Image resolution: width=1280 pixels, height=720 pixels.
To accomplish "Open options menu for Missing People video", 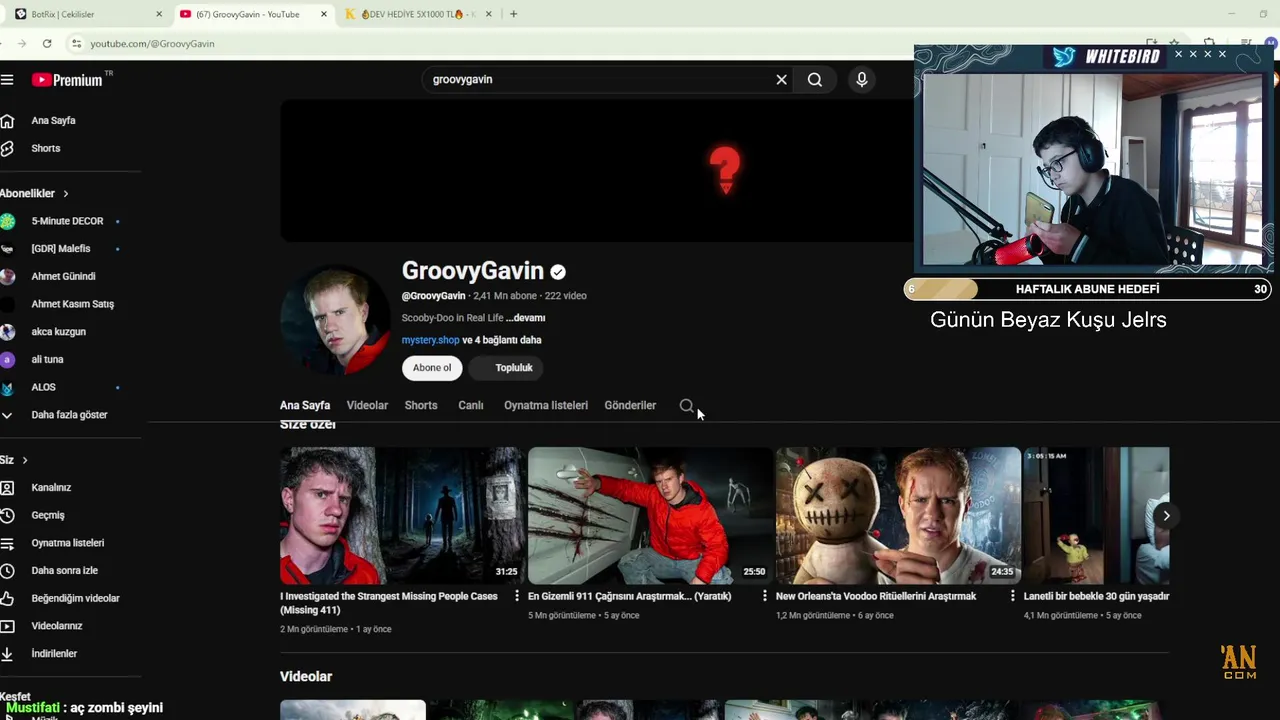I will [x=517, y=596].
